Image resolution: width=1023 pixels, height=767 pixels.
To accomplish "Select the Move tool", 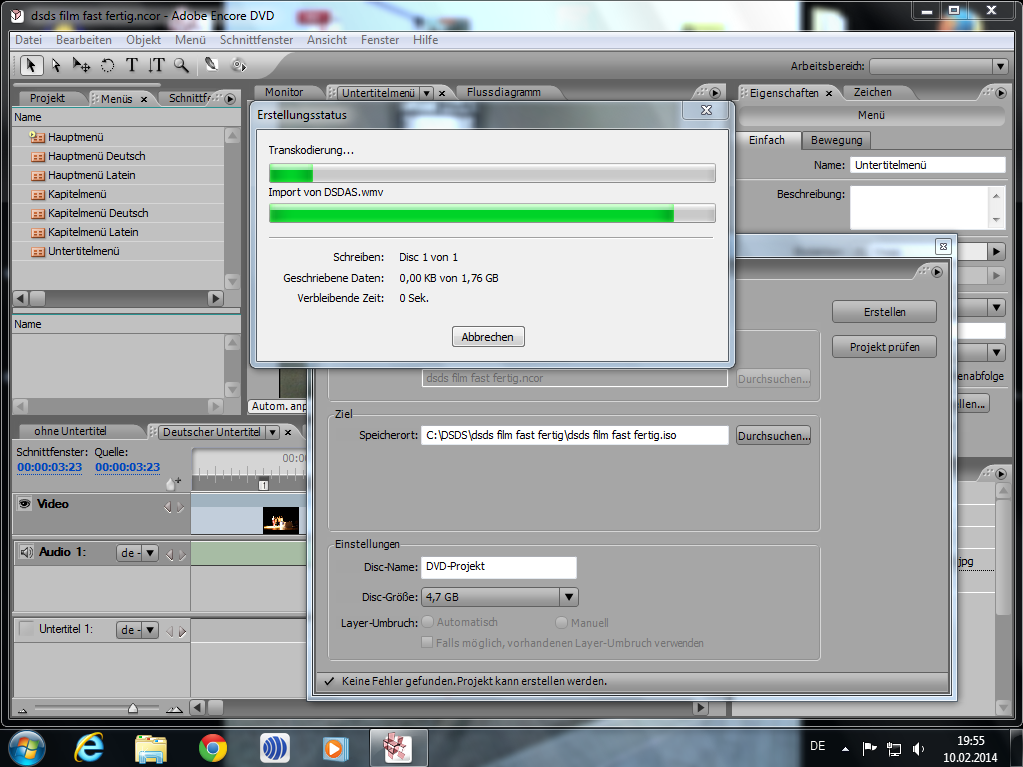I will pyautogui.click(x=82, y=65).
